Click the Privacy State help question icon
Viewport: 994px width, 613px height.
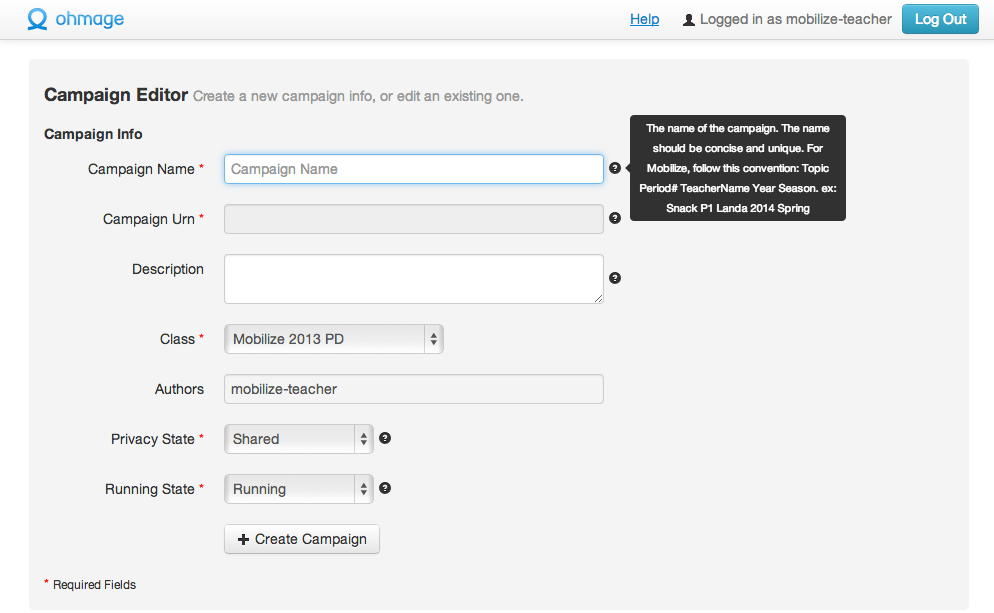pos(385,438)
